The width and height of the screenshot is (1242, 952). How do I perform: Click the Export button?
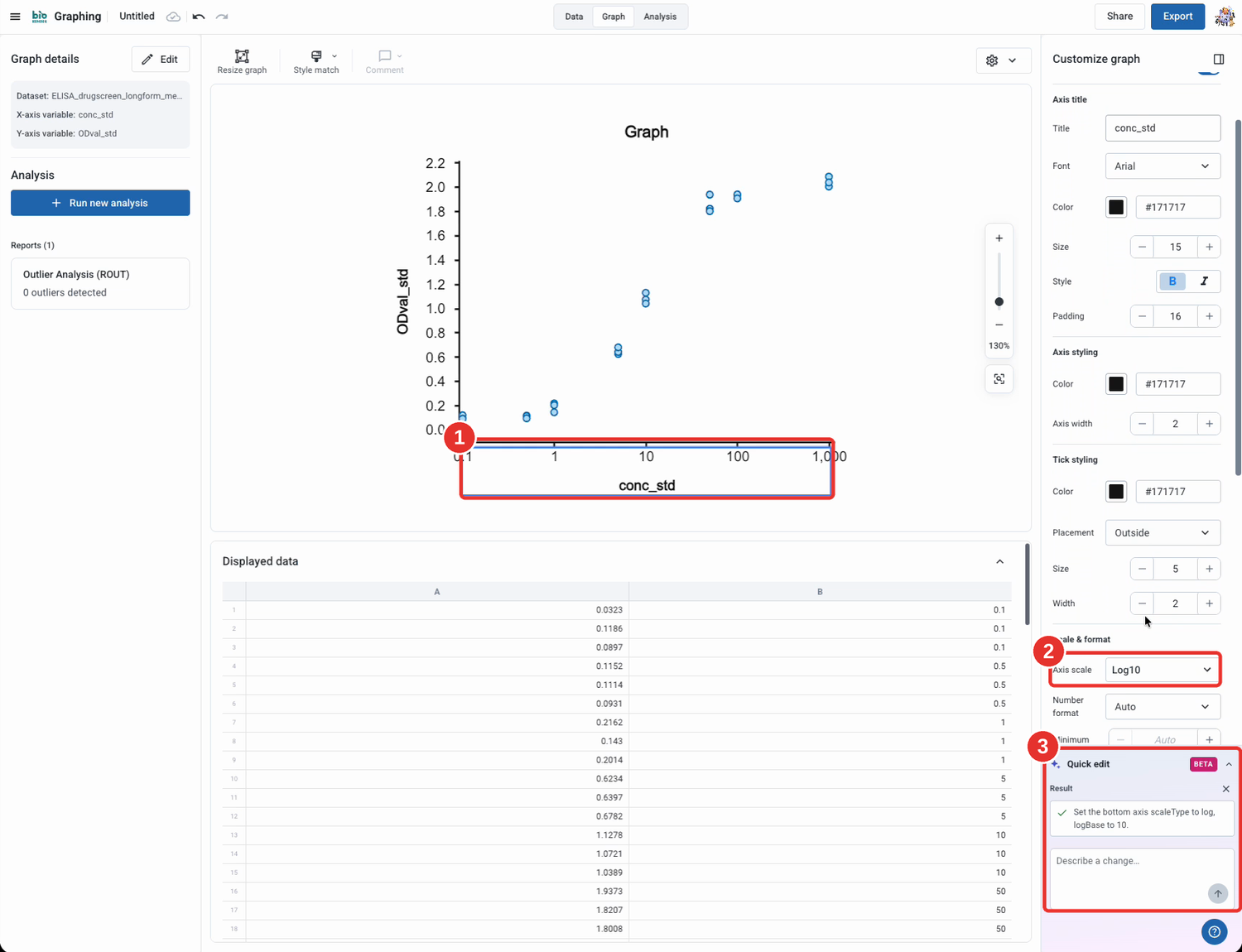point(1177,17)
